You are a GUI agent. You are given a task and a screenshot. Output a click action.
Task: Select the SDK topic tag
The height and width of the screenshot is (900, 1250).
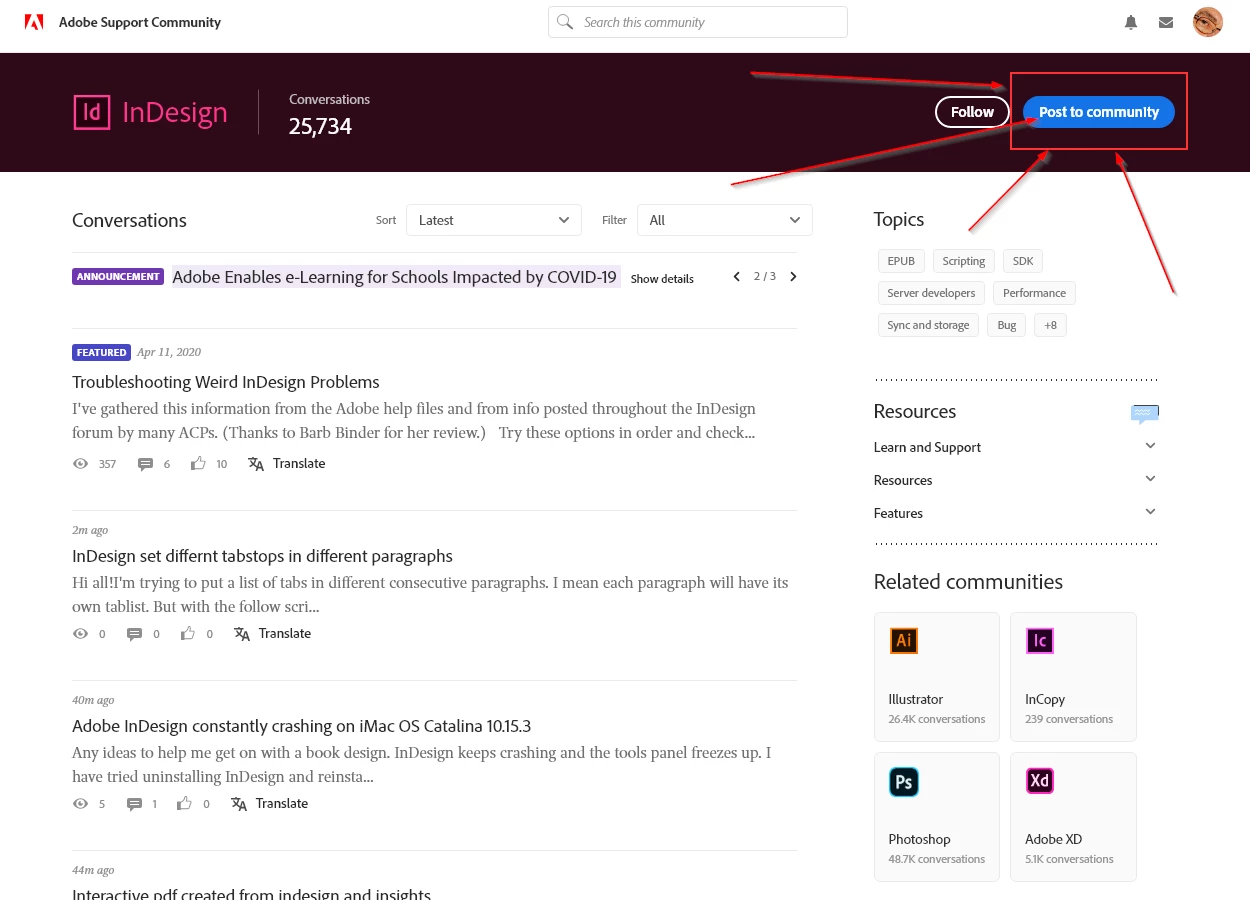pos(1023,261)
